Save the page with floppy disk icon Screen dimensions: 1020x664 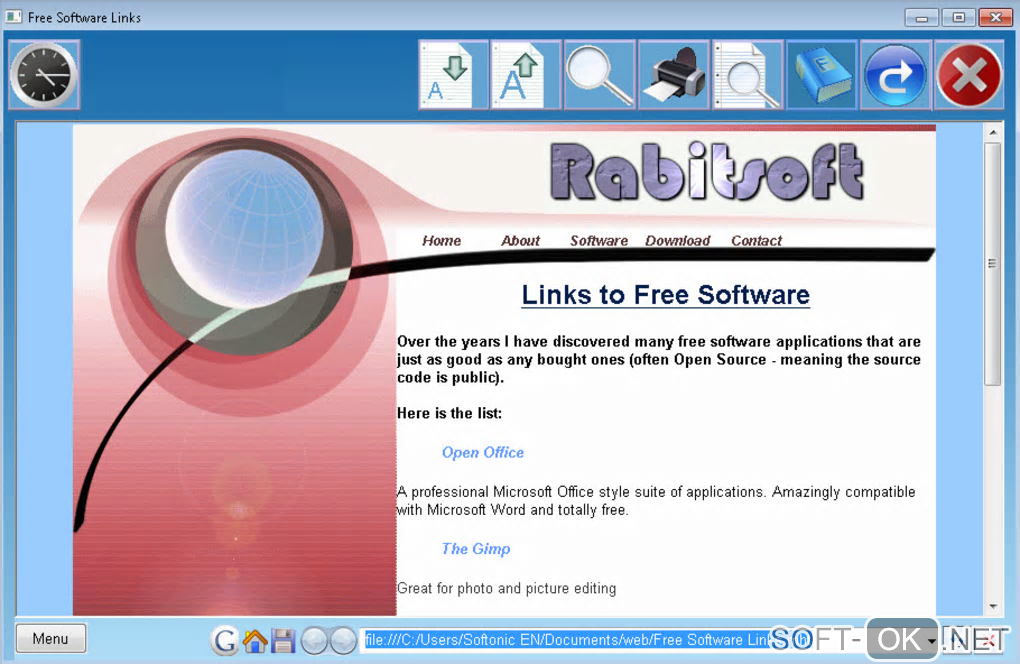pyautogui.click(x=283, y=641)
